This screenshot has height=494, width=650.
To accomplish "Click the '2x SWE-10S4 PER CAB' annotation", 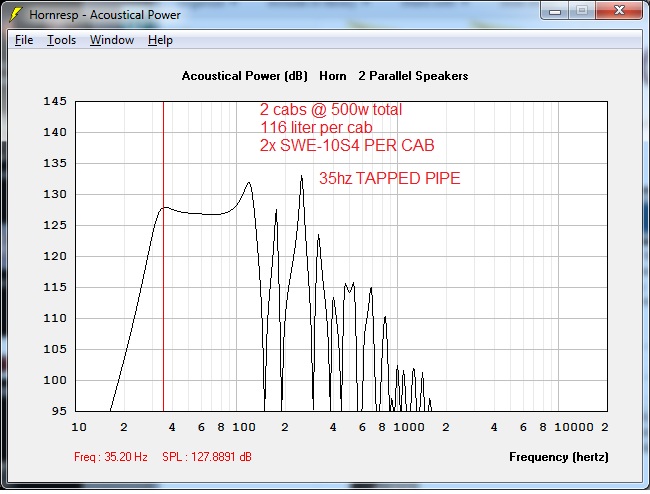I will pos(347,145).
